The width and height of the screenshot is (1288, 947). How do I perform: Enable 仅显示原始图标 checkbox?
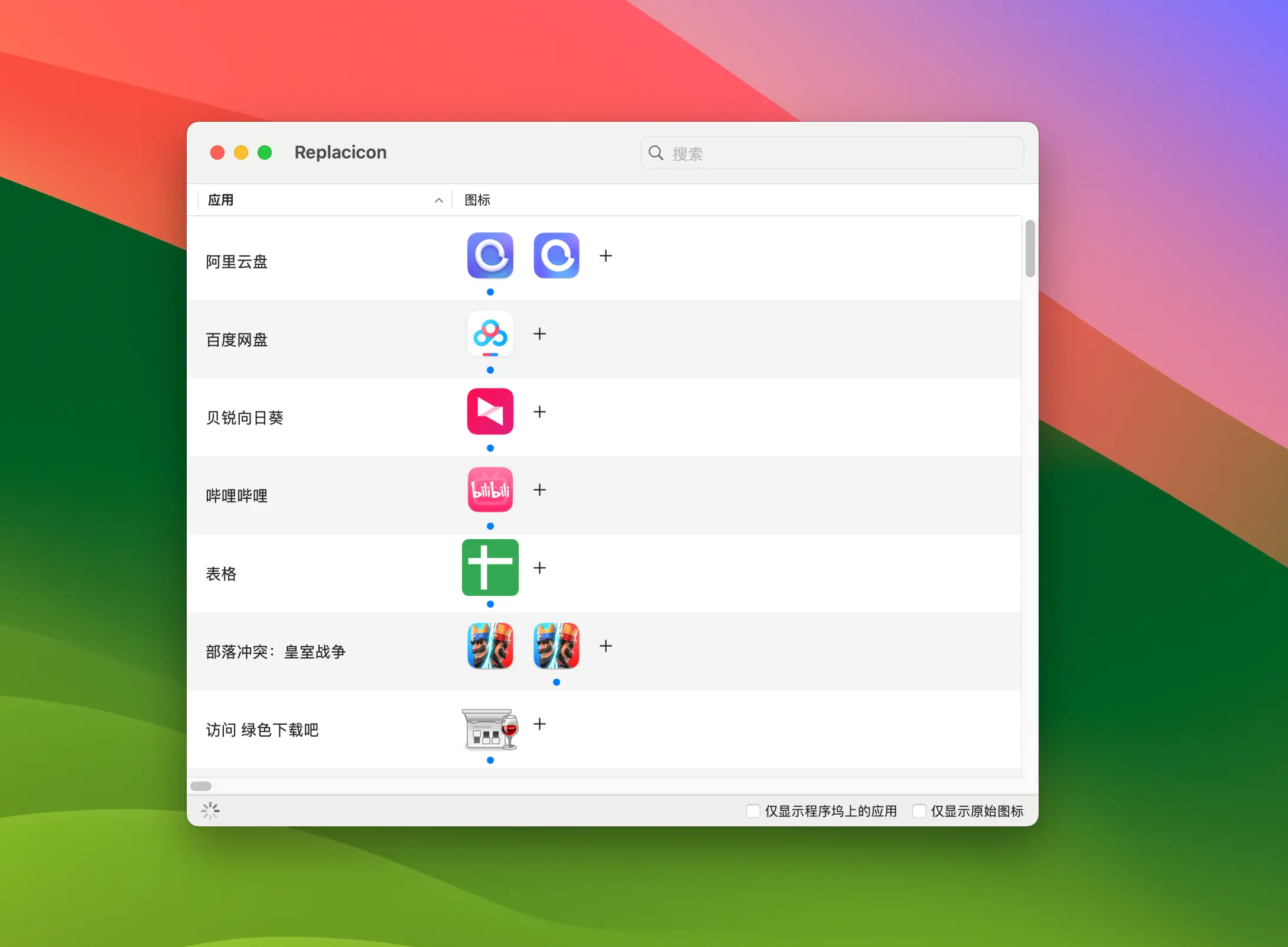(919, 811)
